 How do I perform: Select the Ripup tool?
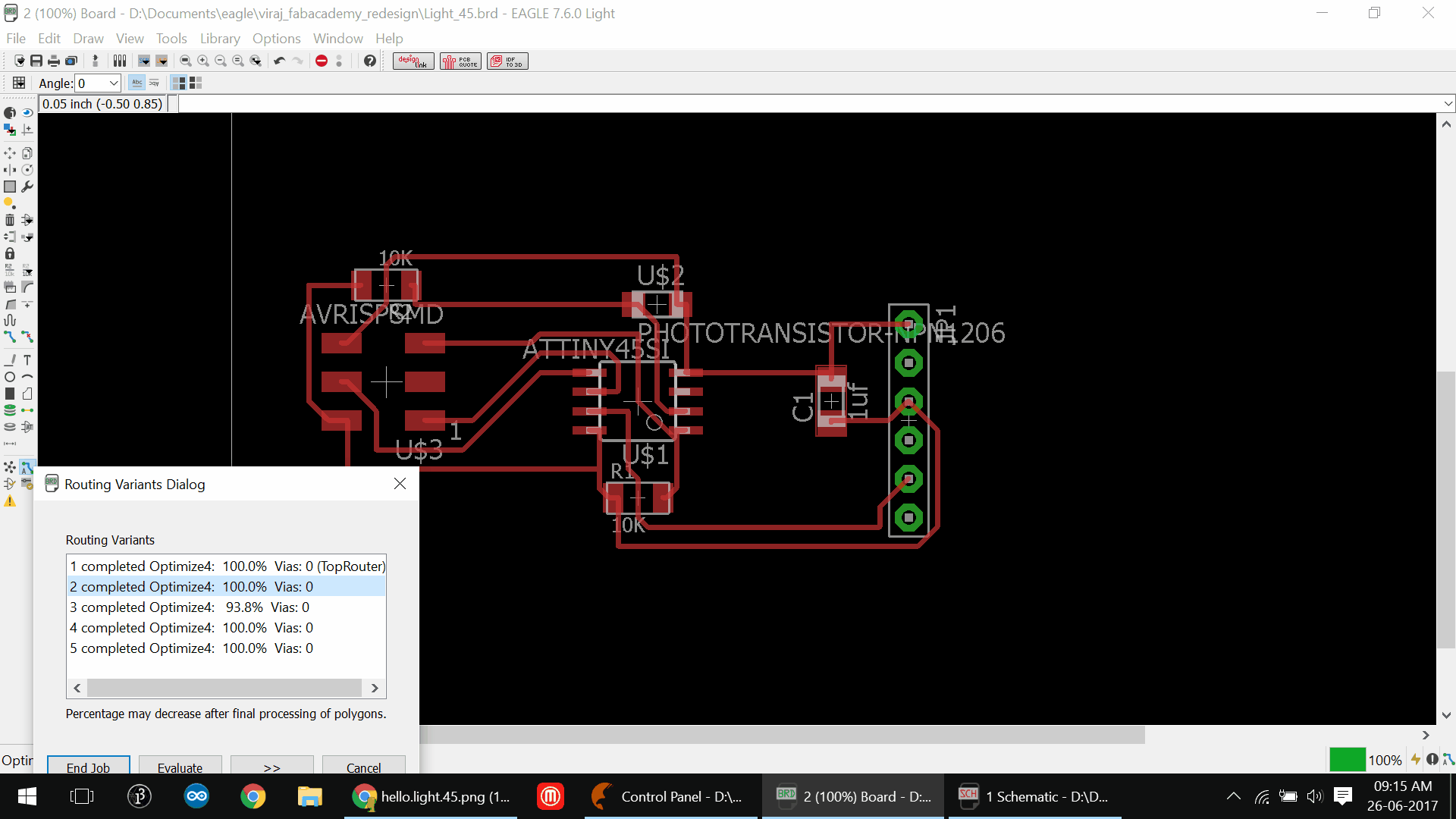point(27,337)
